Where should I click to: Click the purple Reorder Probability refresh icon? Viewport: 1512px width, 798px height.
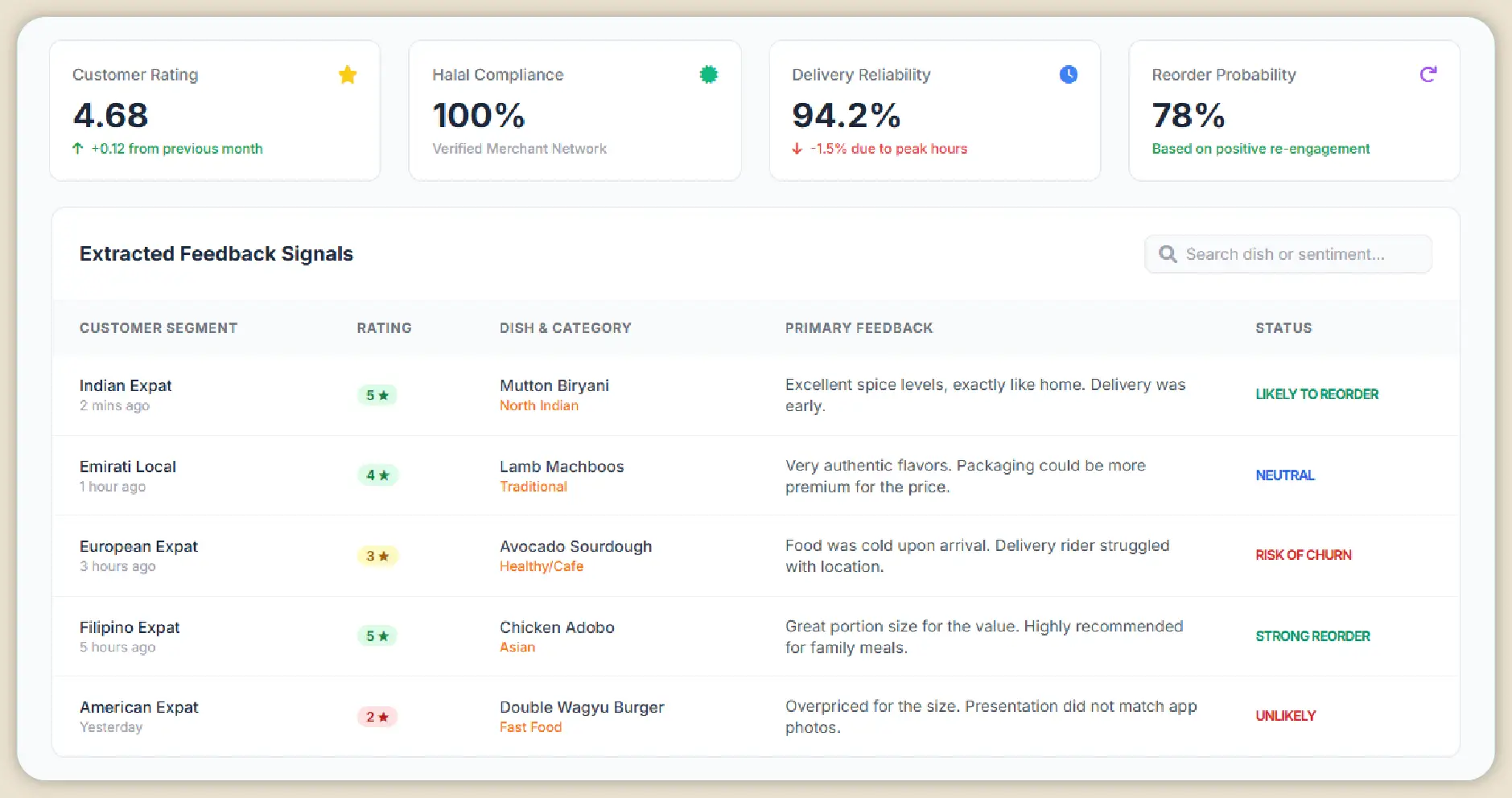click(x=1428, y=75)
